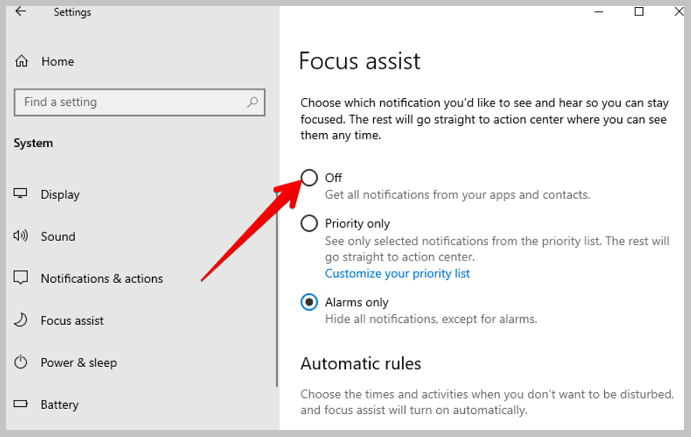Viewport: 691px width, 437px height.
Task: Click the Power & sleep icon
Action: [21, 362]
